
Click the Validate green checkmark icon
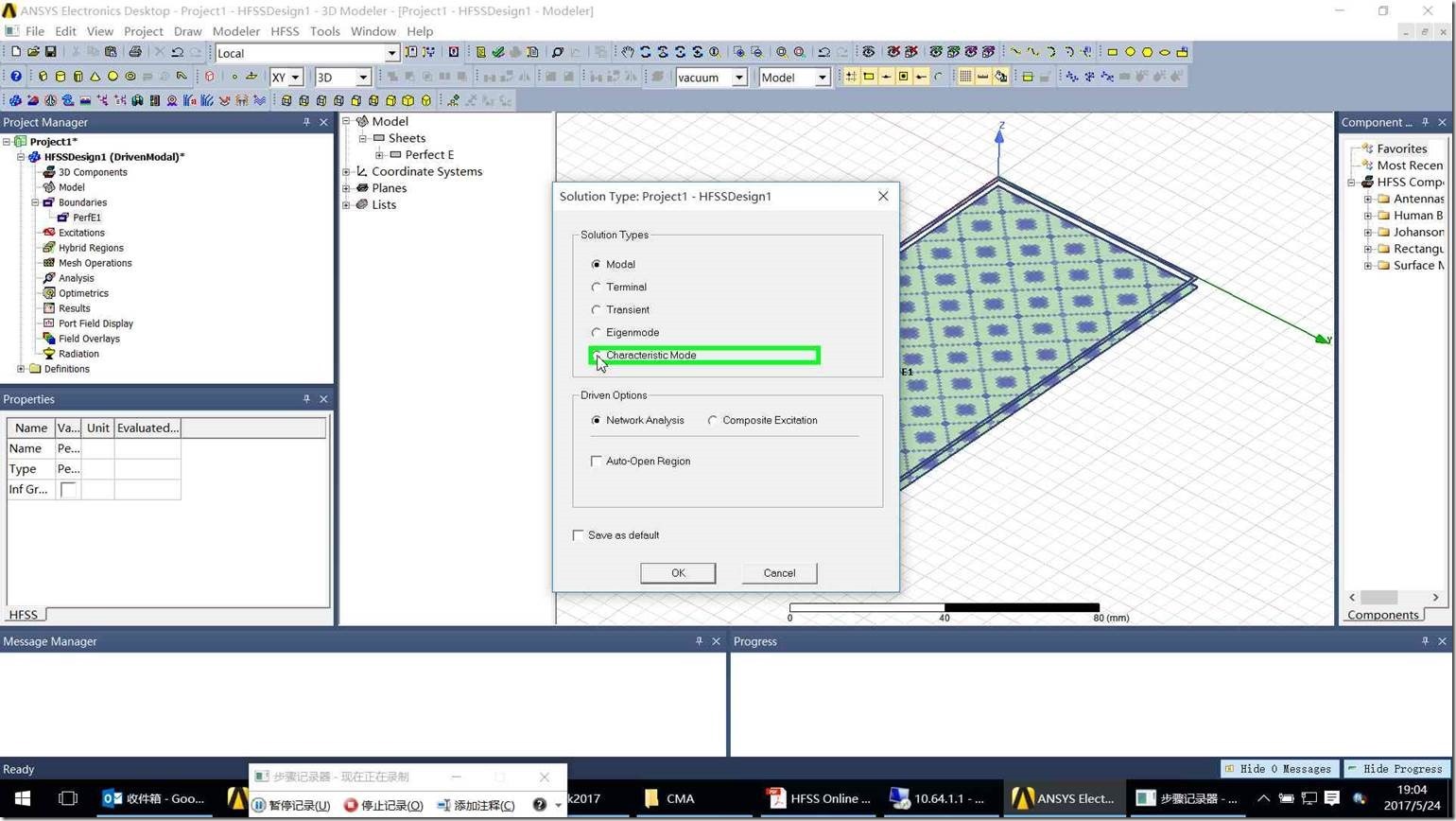497,52
